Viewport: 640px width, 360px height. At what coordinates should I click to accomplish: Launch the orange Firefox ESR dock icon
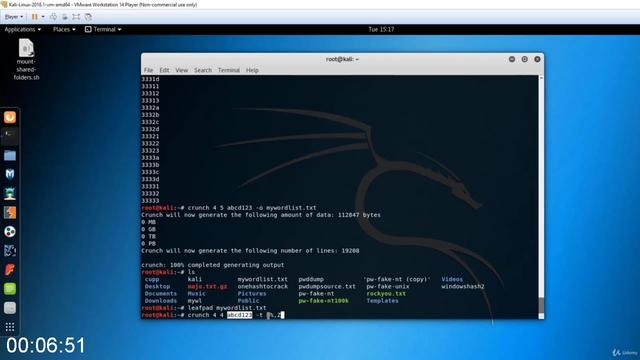[x=10, y=117]
